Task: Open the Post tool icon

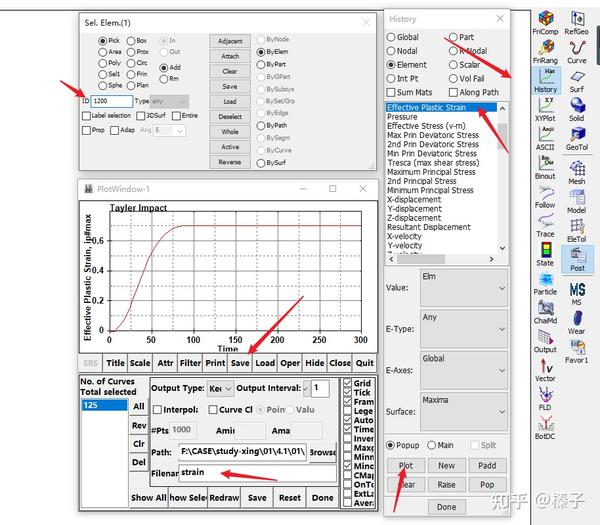Action: click(577, 259)
